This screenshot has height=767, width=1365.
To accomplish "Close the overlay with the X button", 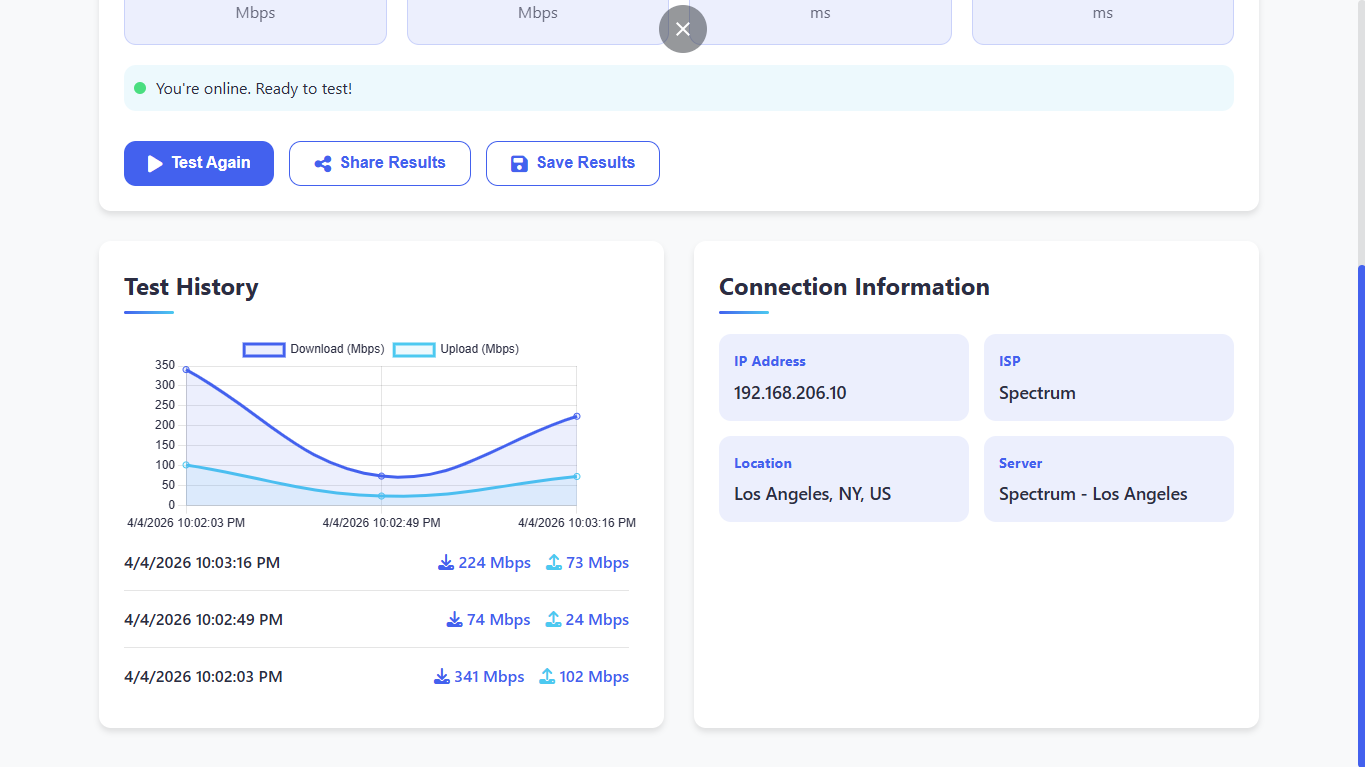I will coord(683,29).
